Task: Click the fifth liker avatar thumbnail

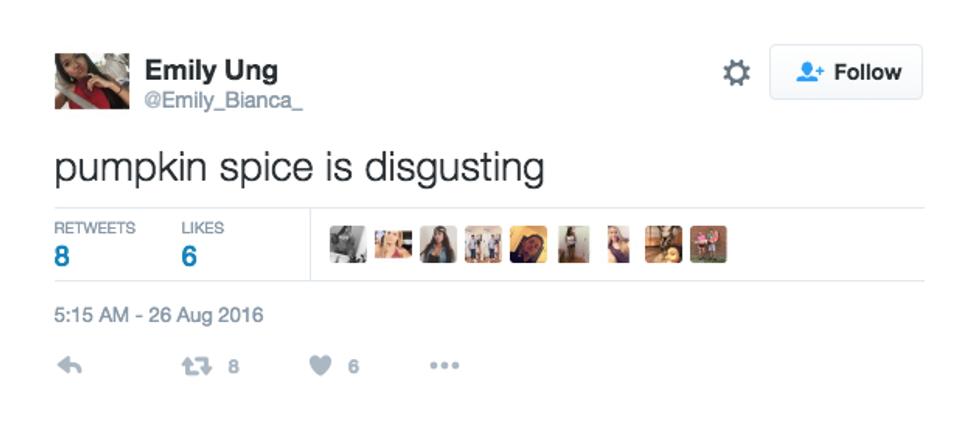Action: pyautogui.click(x=528, y=245)
